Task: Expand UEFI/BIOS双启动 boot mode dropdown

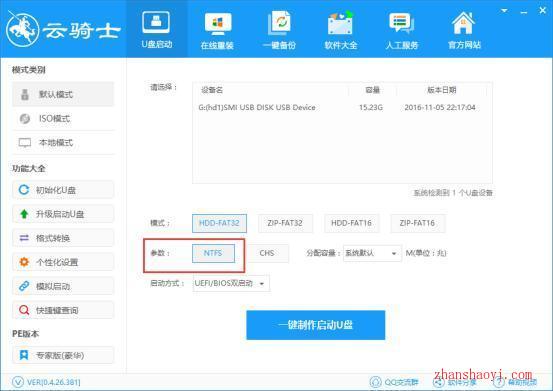Action: [x=231, y=283]
